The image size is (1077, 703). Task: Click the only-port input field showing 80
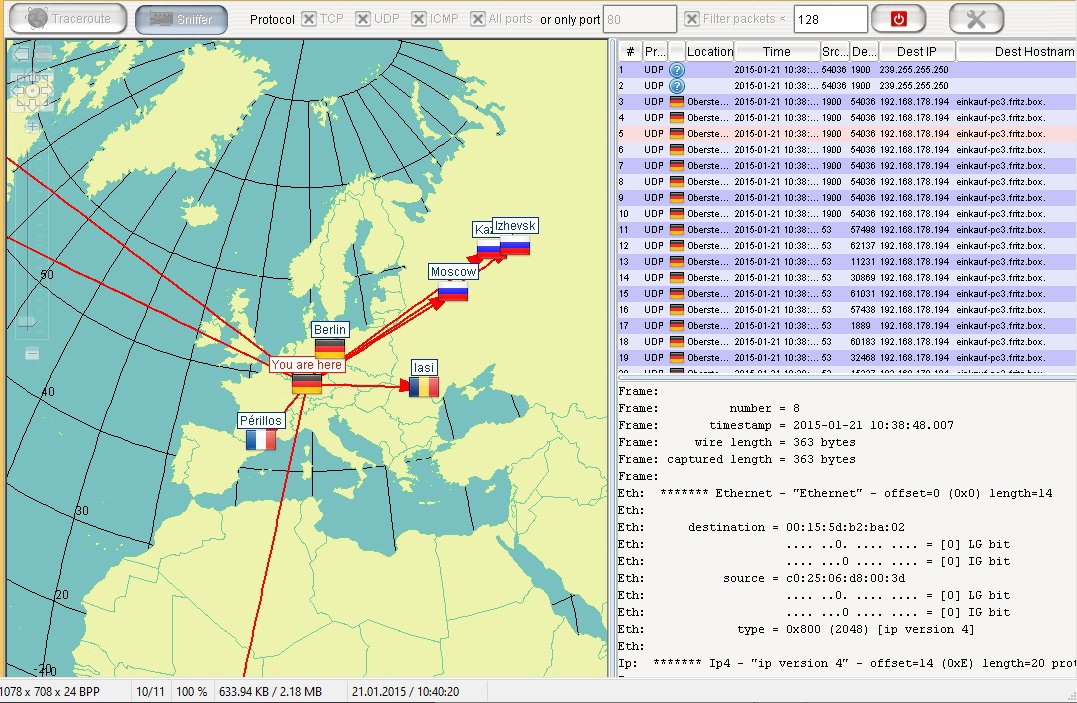point(640,19)
